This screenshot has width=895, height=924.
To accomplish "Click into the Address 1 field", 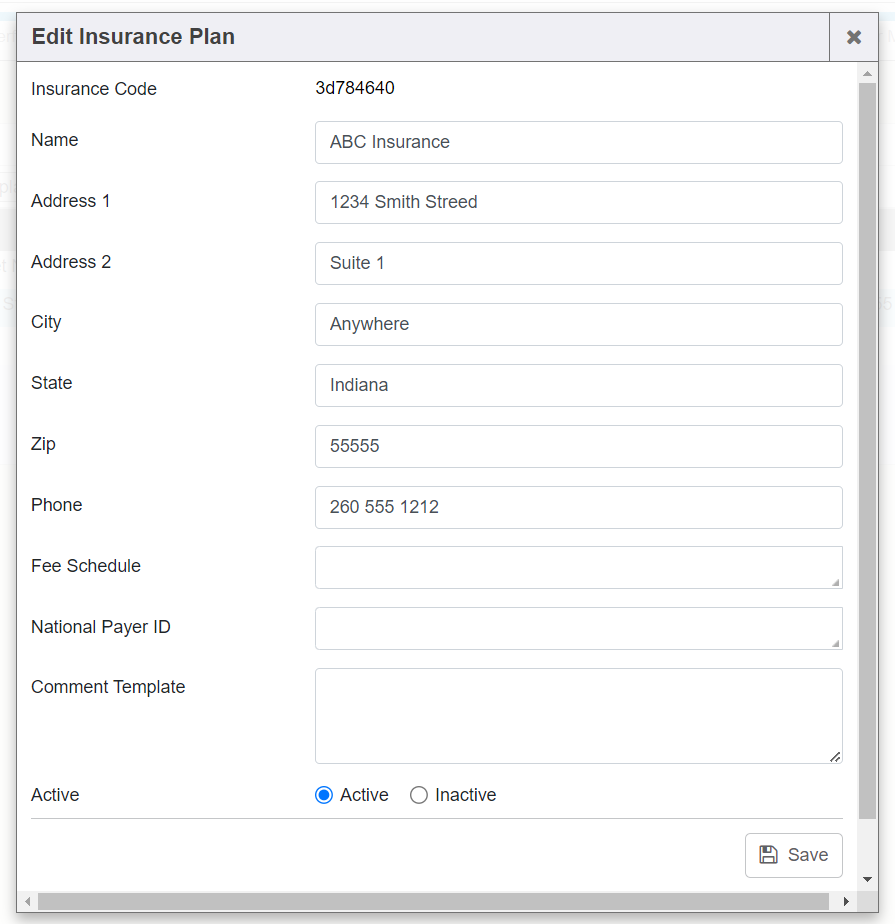I will click(579, 203).
